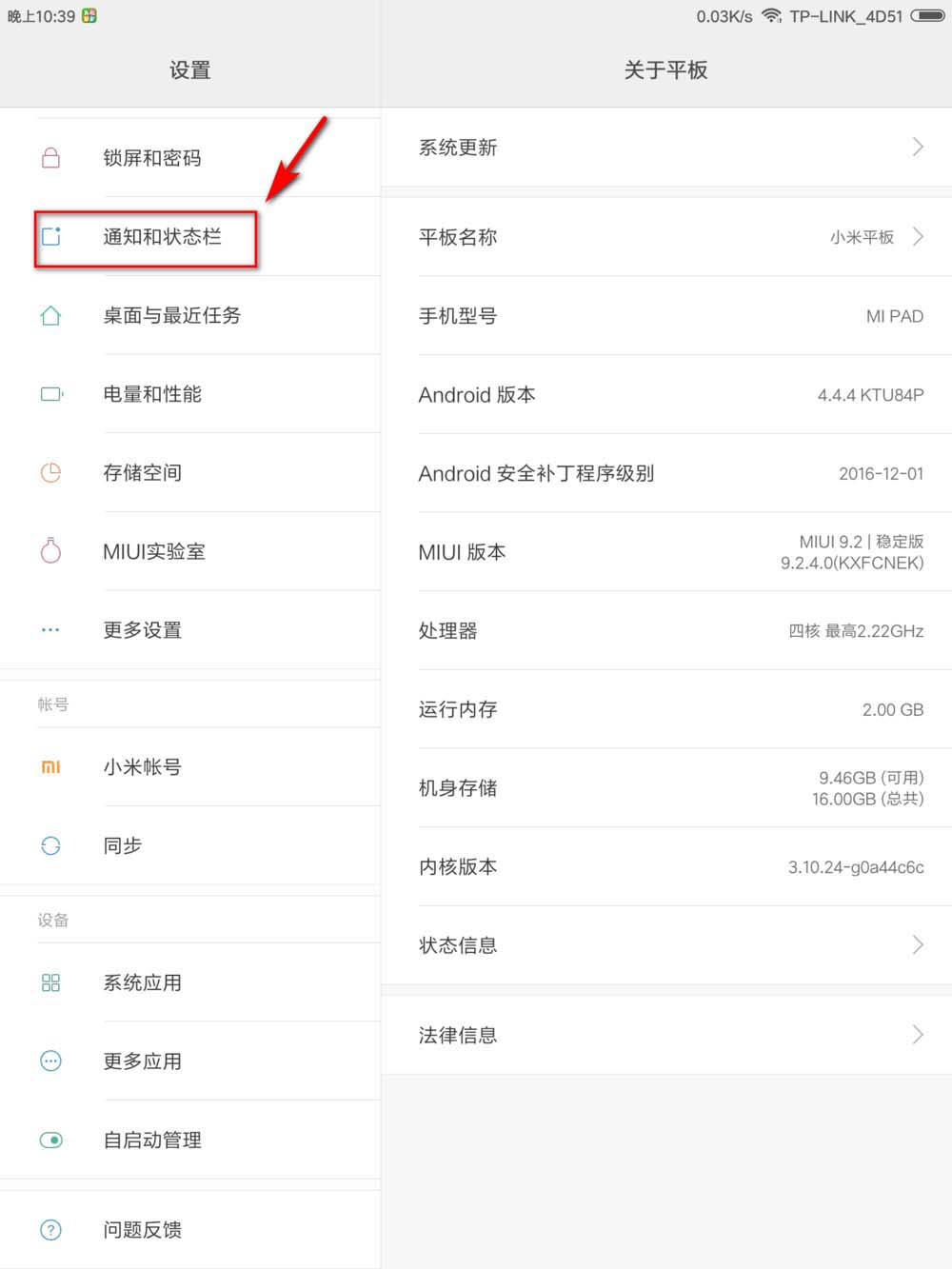The image size is (952, 1269).
Task: Tap the battery and performance icon
Action: [x=51, y=394]
